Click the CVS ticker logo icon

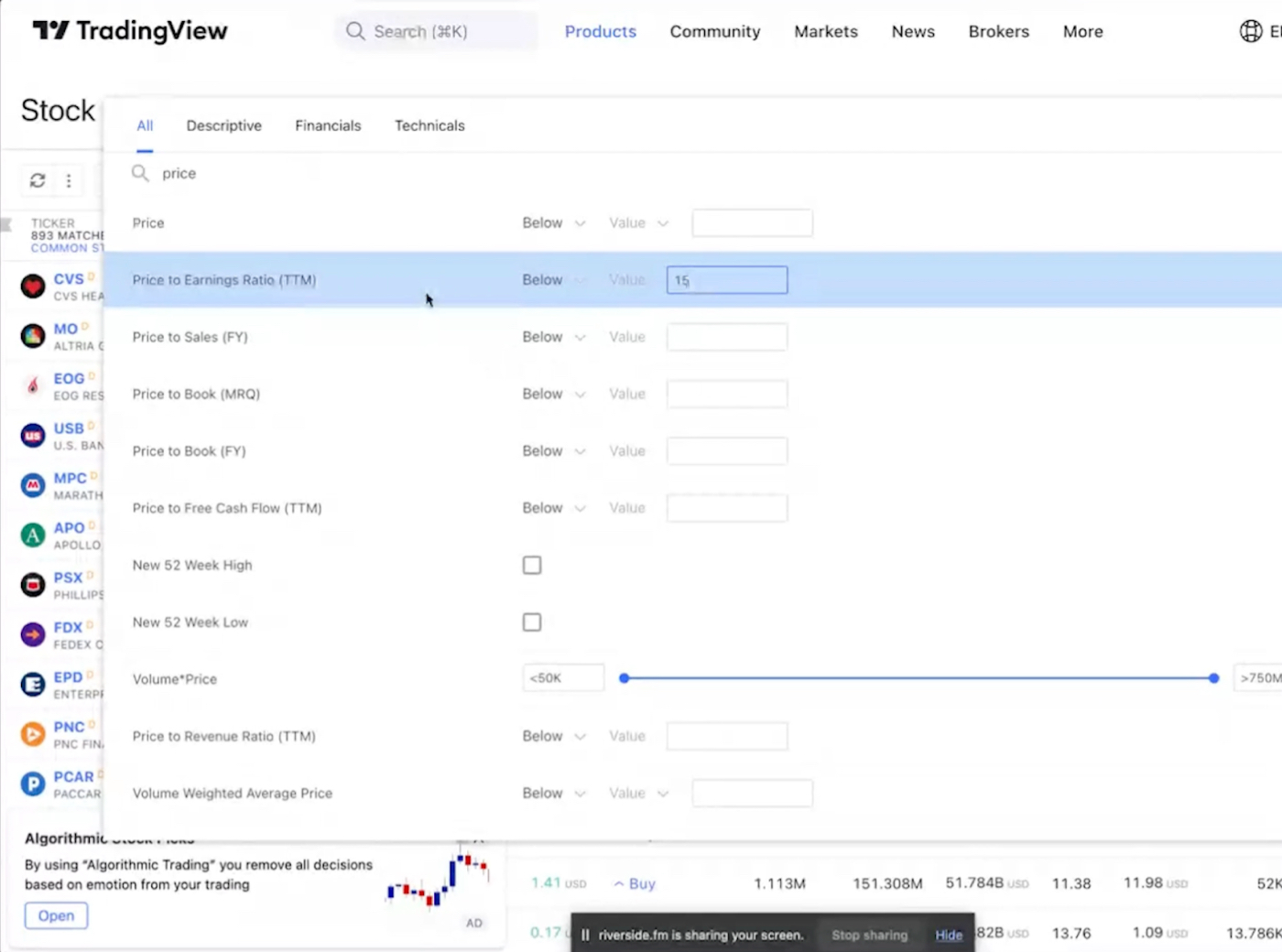(x=33, y=287)
